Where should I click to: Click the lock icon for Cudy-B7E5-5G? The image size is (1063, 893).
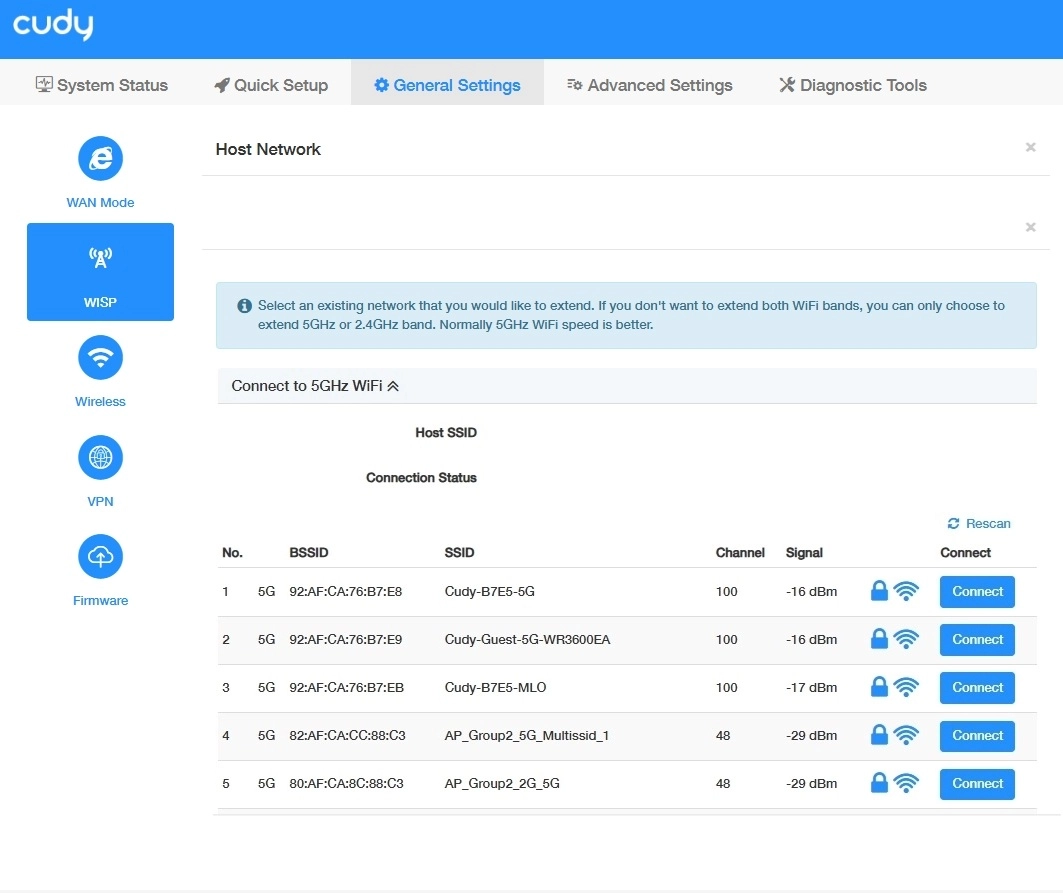(x=879, y=591)
